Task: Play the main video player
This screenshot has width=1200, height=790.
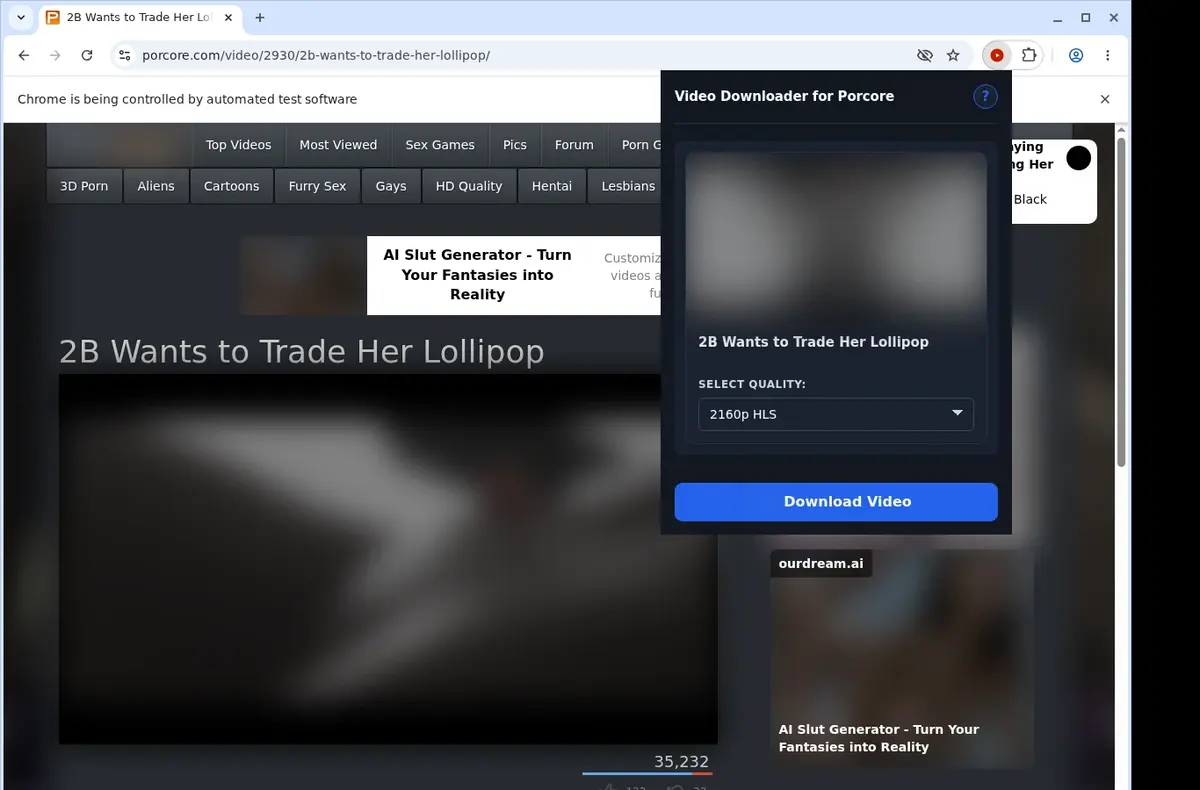Action: tap(388, 559)
